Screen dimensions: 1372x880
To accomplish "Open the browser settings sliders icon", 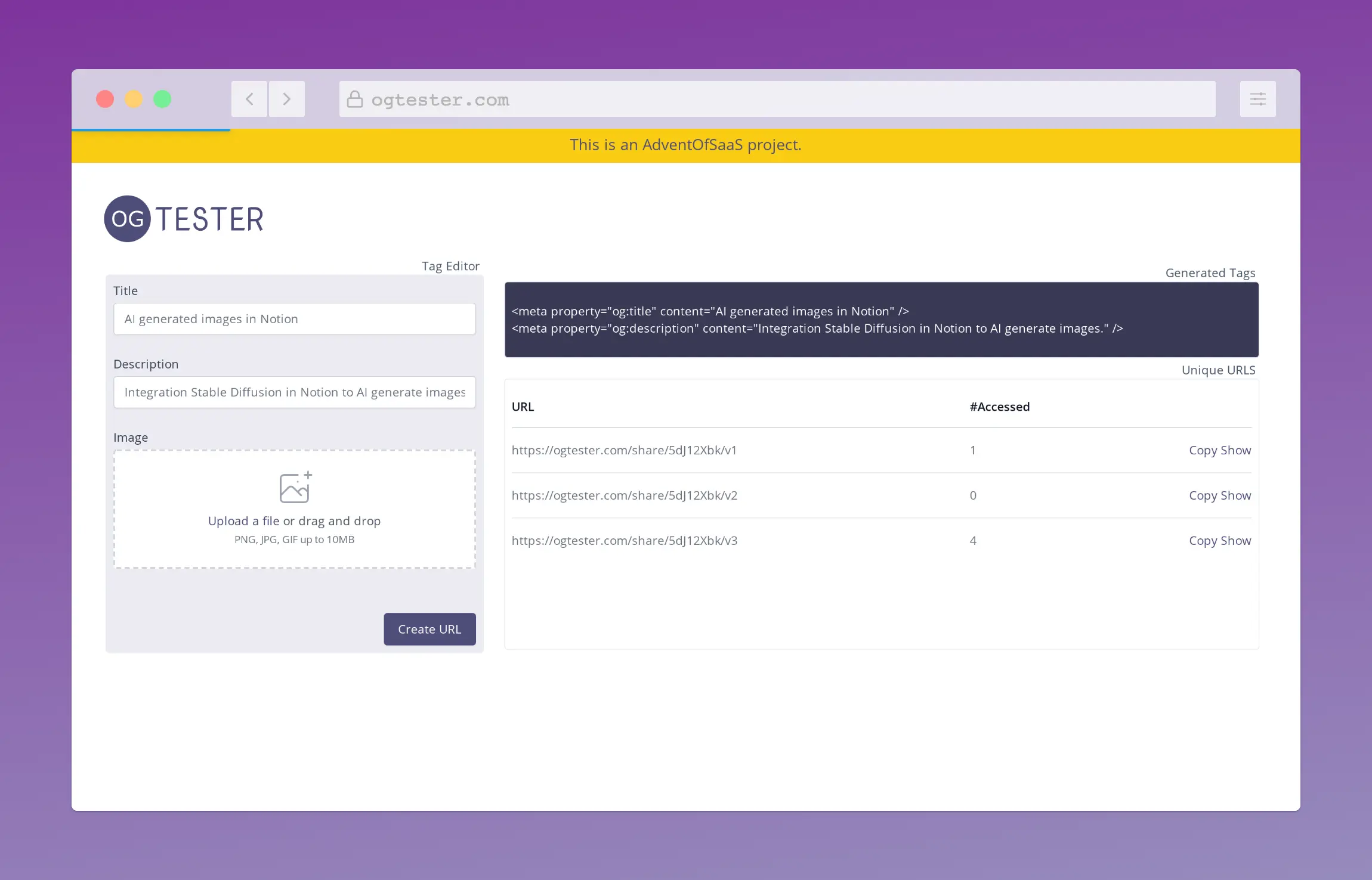I will [1257, 99].
